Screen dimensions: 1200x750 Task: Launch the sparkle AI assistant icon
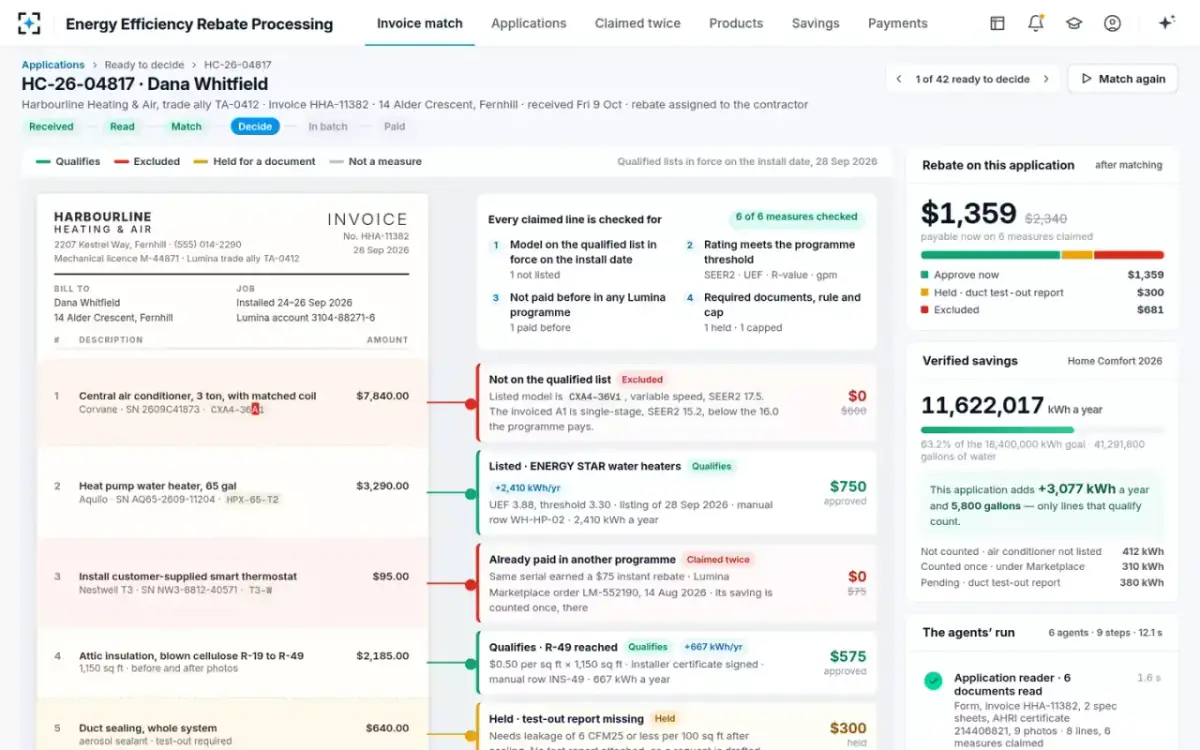(1166, 23)
